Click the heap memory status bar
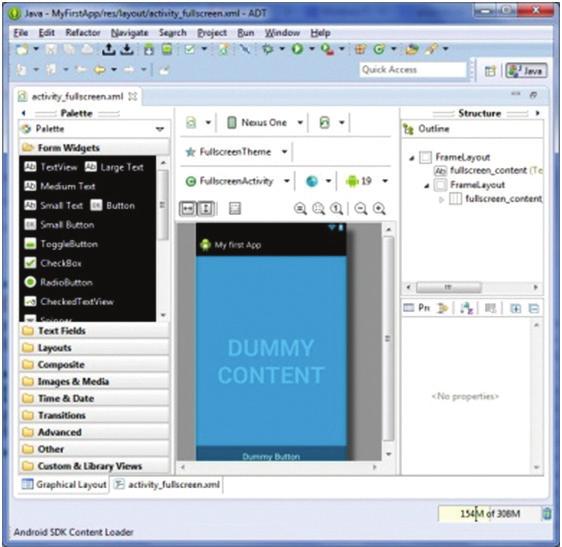The width and height of the screenshot is (562, 547). [489, 513]
